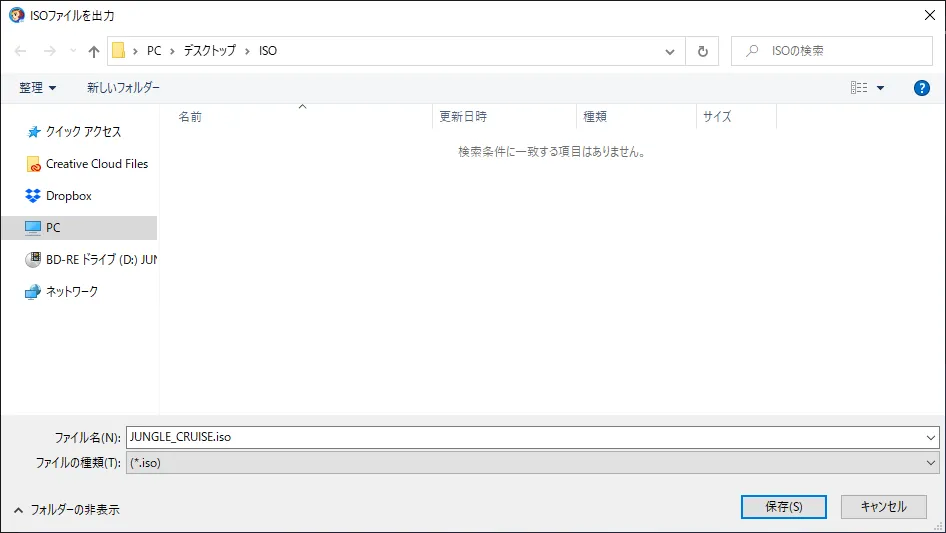Collapse folders with フォルダーの非表示
The width and height of the screenshot is (946, 533).
66,510
